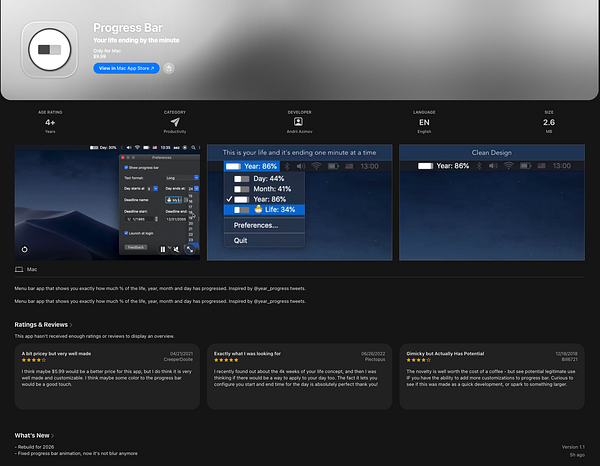Click the red close dot of the Preferences window in the video
600x466 pixels.
click(123, 157)
